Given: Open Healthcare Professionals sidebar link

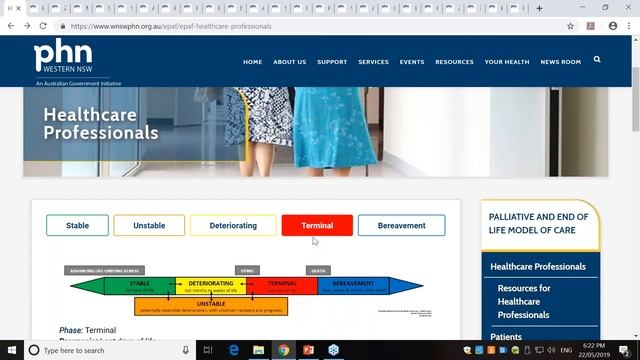Looking at the screenshot, I should coord(538,267).
